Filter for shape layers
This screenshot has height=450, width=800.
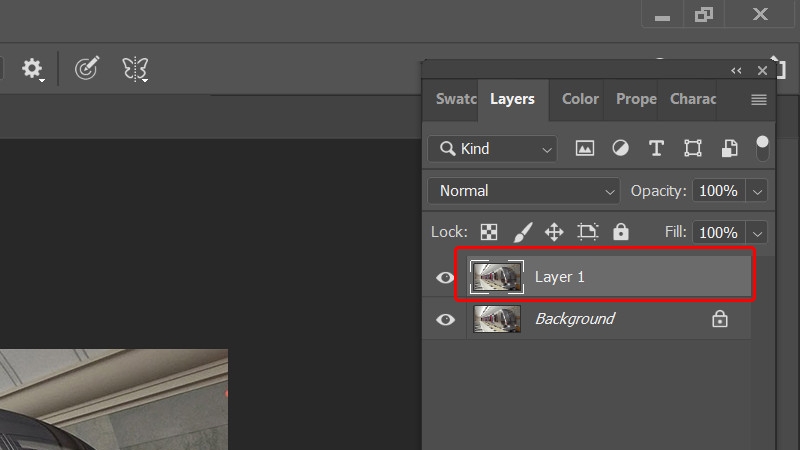(x=693, y=148)
